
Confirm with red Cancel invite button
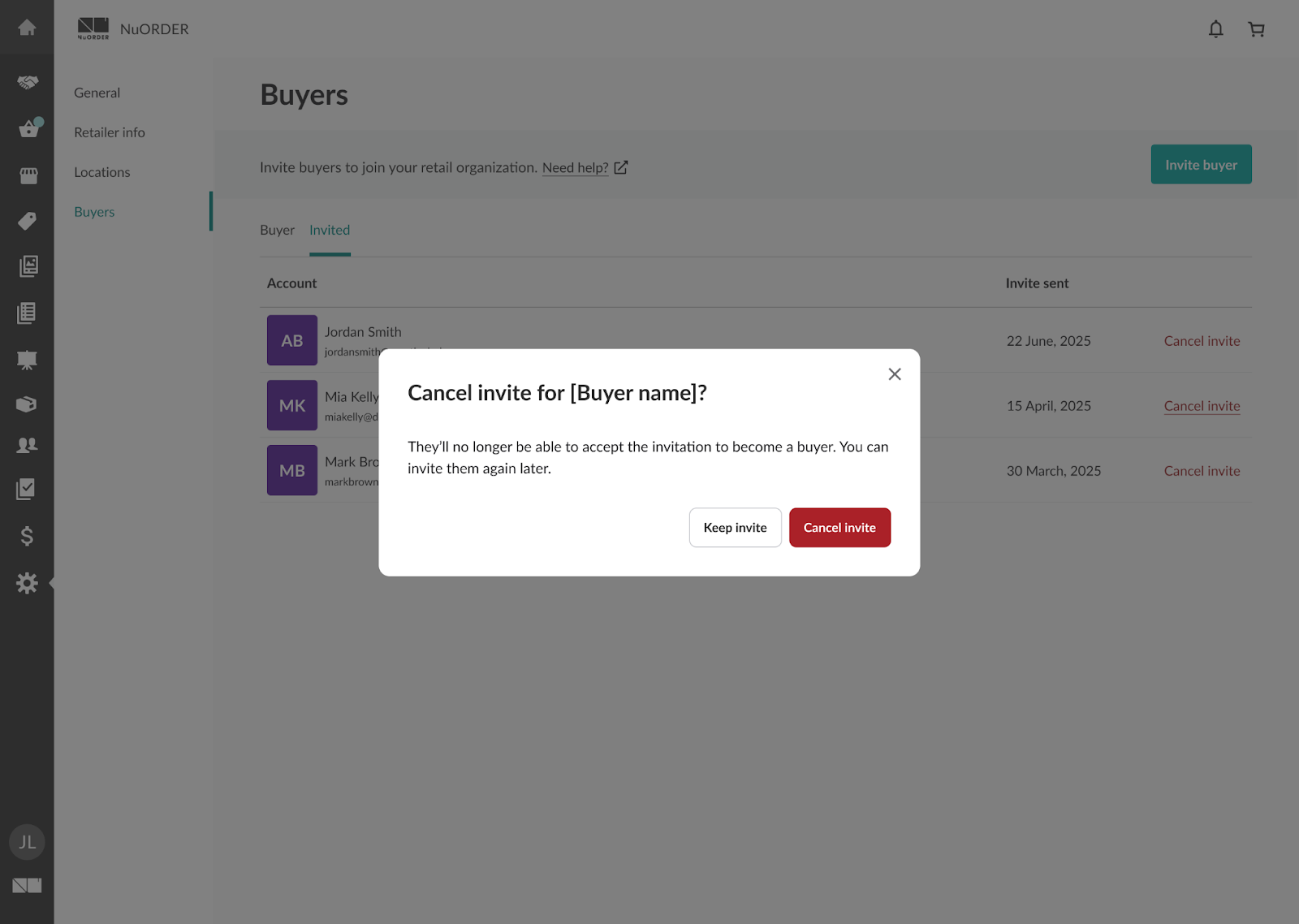pos(839,528)
